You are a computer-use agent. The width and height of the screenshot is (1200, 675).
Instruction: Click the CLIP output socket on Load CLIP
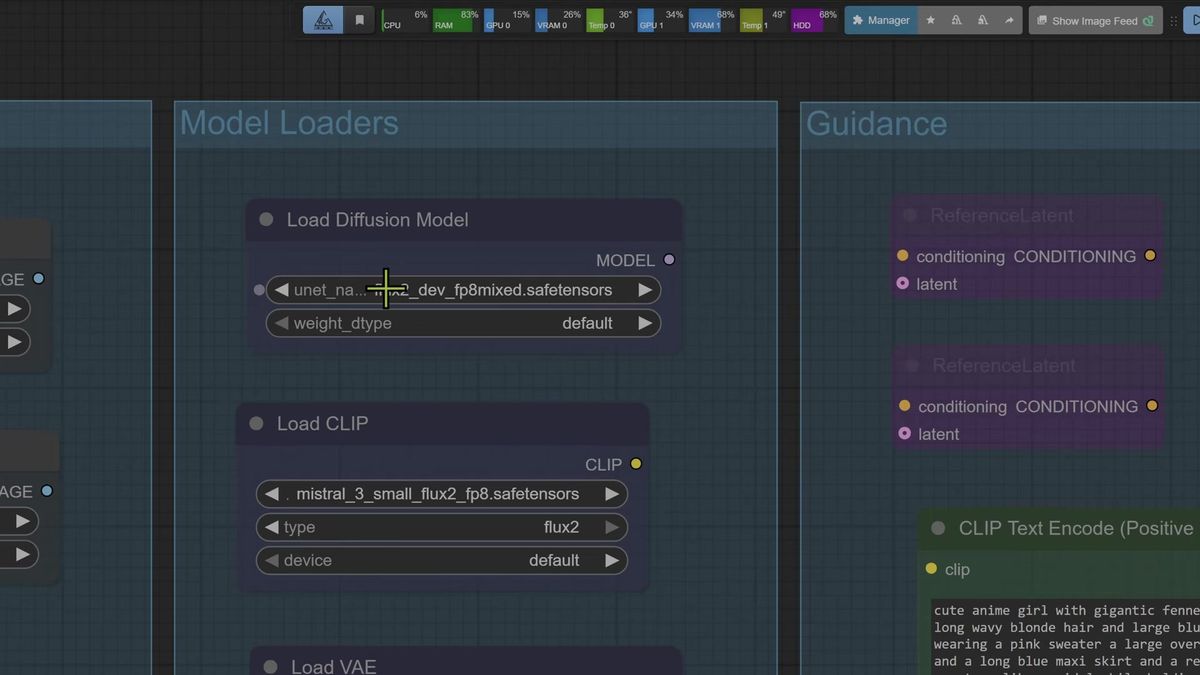click(x=636, y=464)
